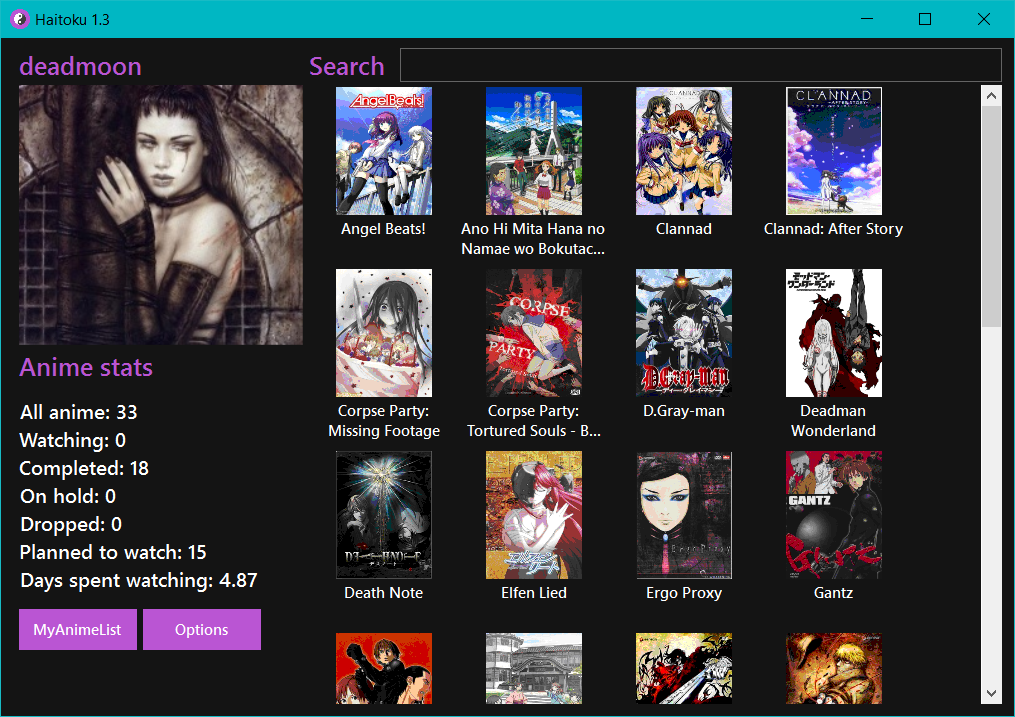Click the Death Note title label
Viewport: 1015px width, 717px height.
383,593
